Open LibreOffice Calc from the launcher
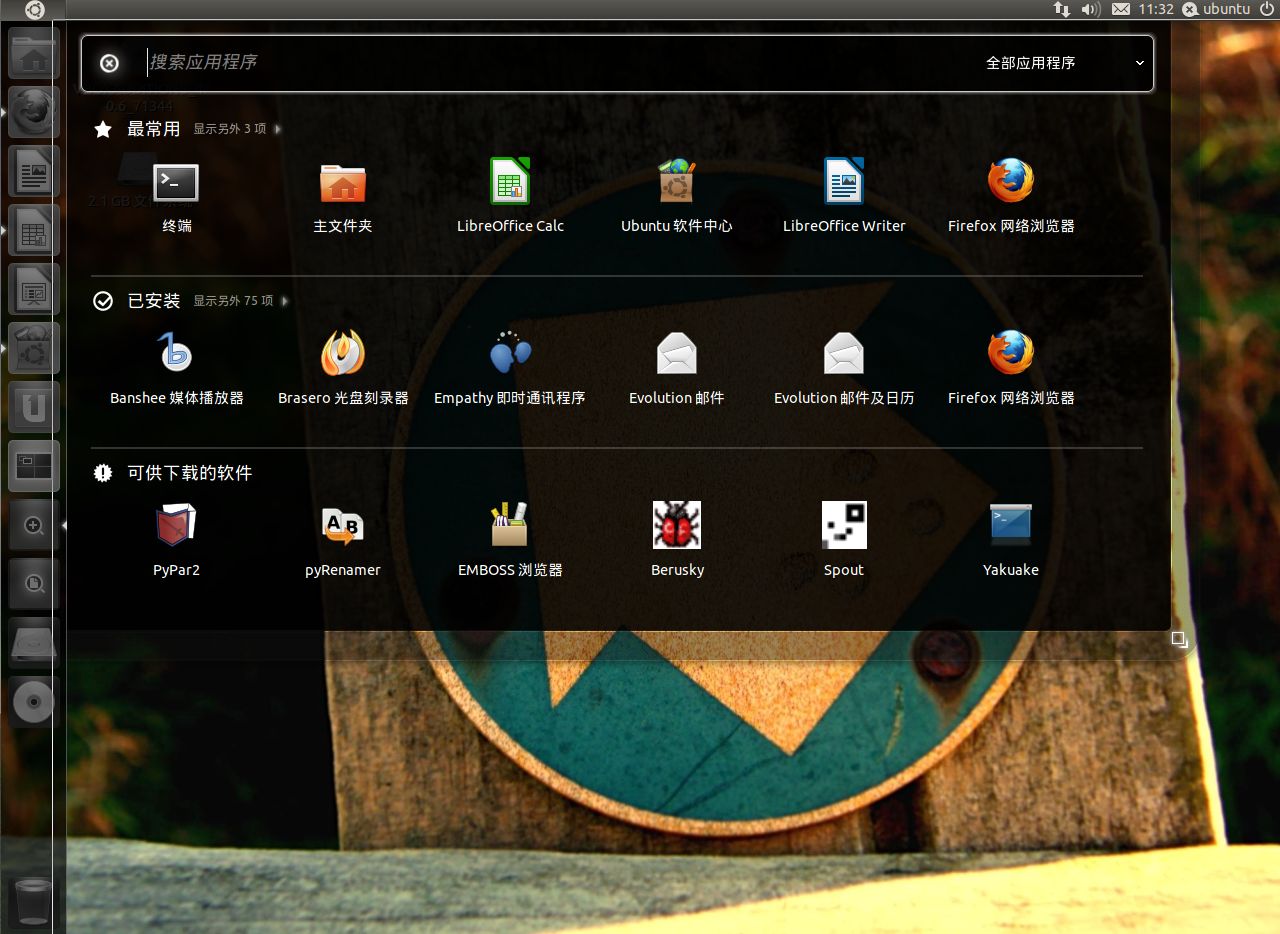Viewport: 1280px width, 934px height. click(34, 230)
